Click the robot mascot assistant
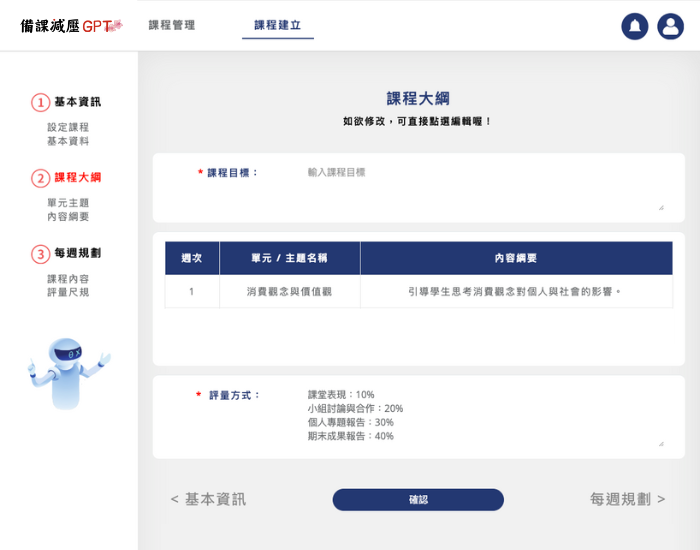 tap(68, 372)
